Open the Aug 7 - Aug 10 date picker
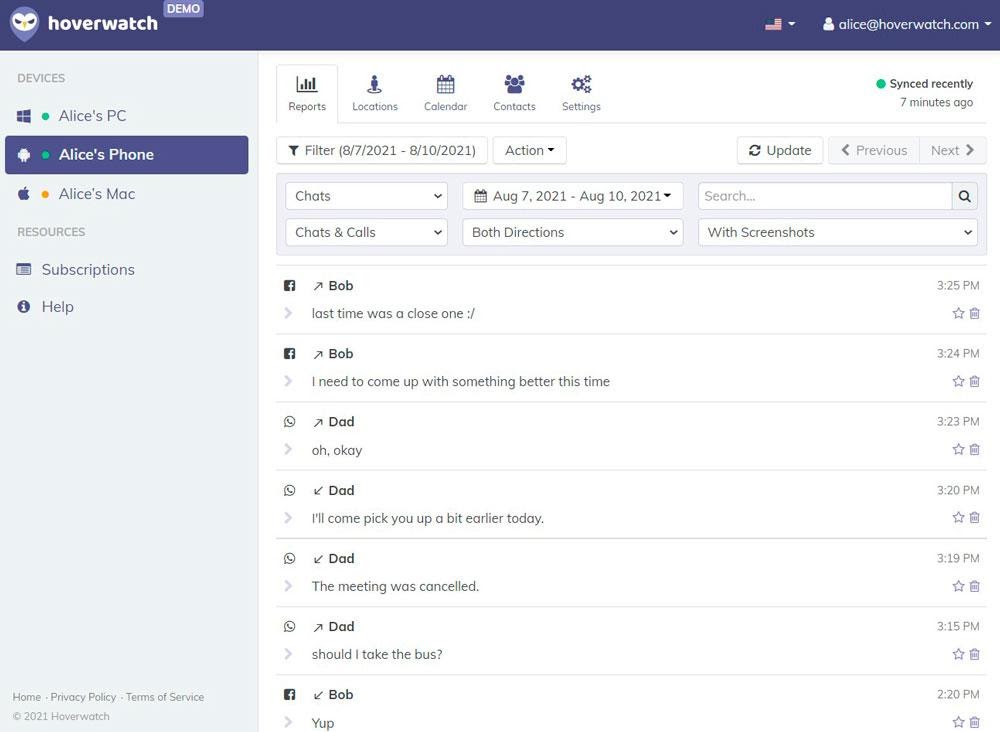The image size is (1000, 732). [x=573, y=196]
